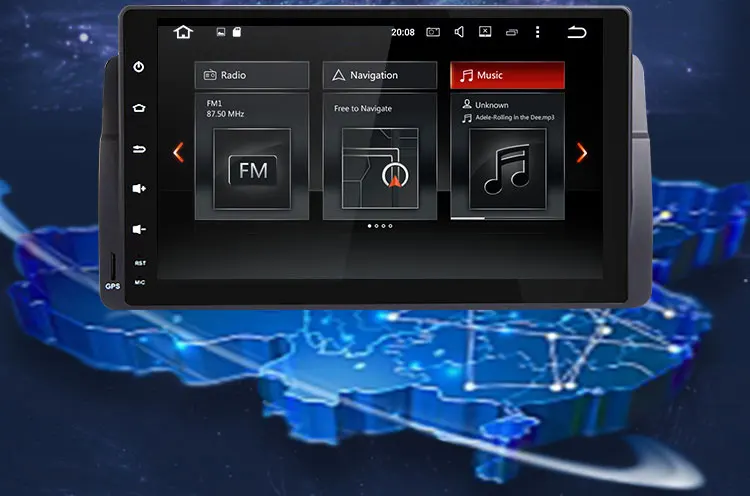Tap the side back button
This screenshot has height=496, width=750.
coord(139,149)
